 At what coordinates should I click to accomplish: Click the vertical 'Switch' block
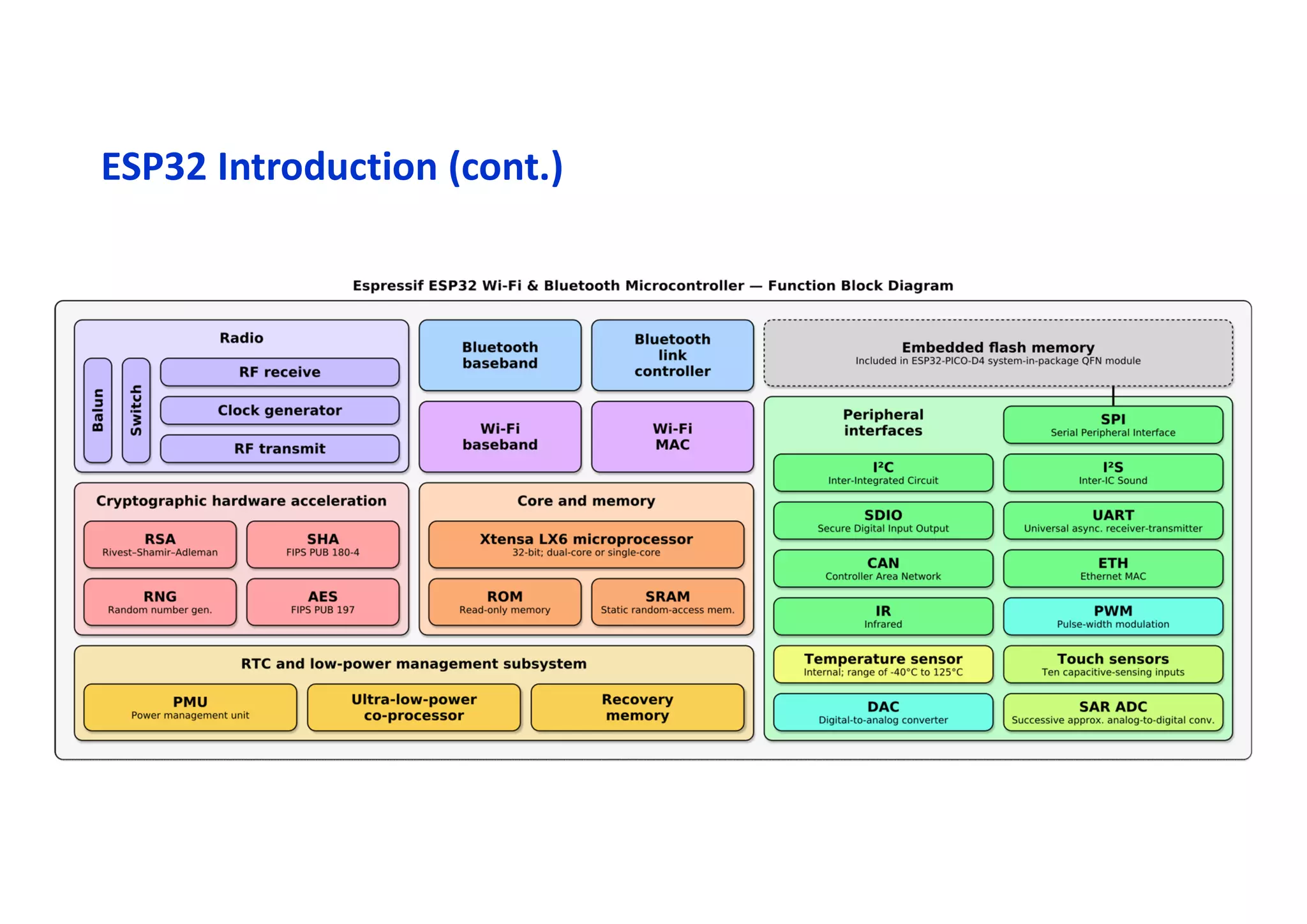[x=136, y=410]
